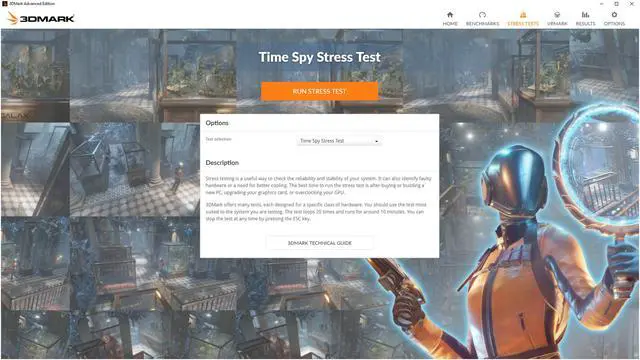
Task: Click the 3DMark logo
Action: click(41, 18)
